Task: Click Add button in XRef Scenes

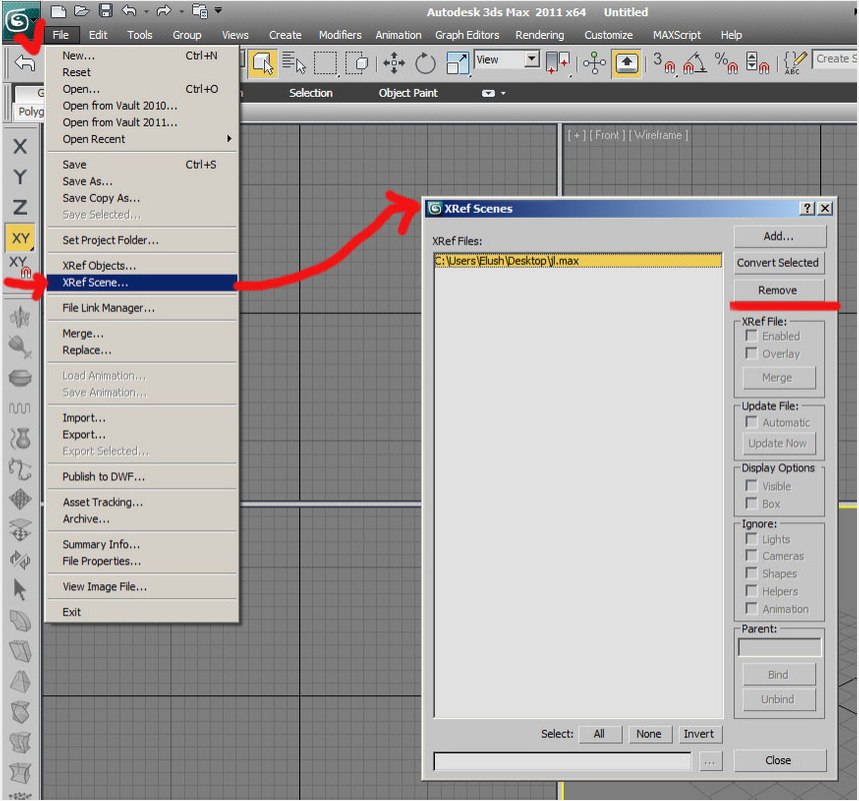Action: click(x=778, y=236)
